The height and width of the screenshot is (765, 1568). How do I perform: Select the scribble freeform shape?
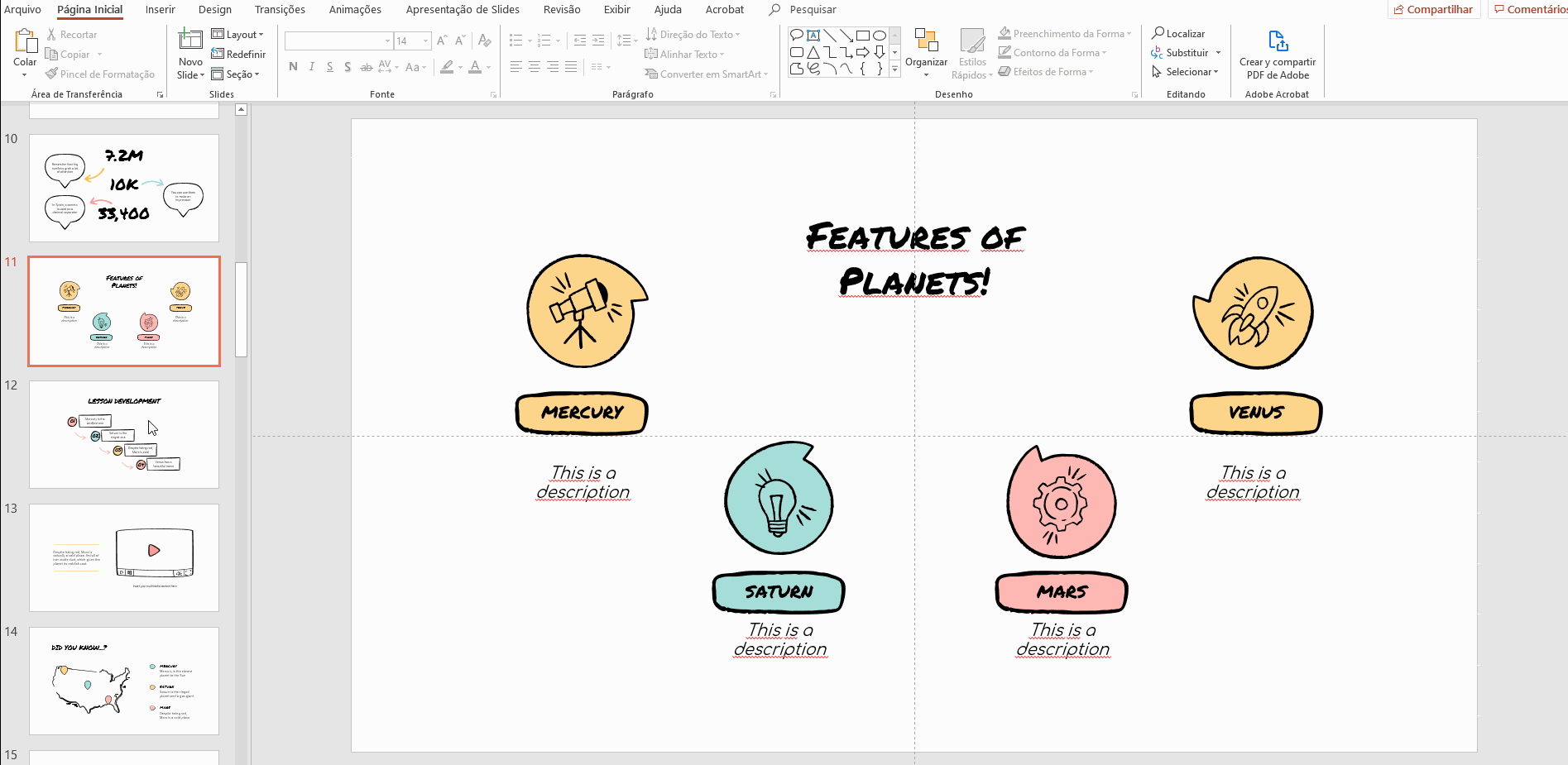click(x=813, y=69)
